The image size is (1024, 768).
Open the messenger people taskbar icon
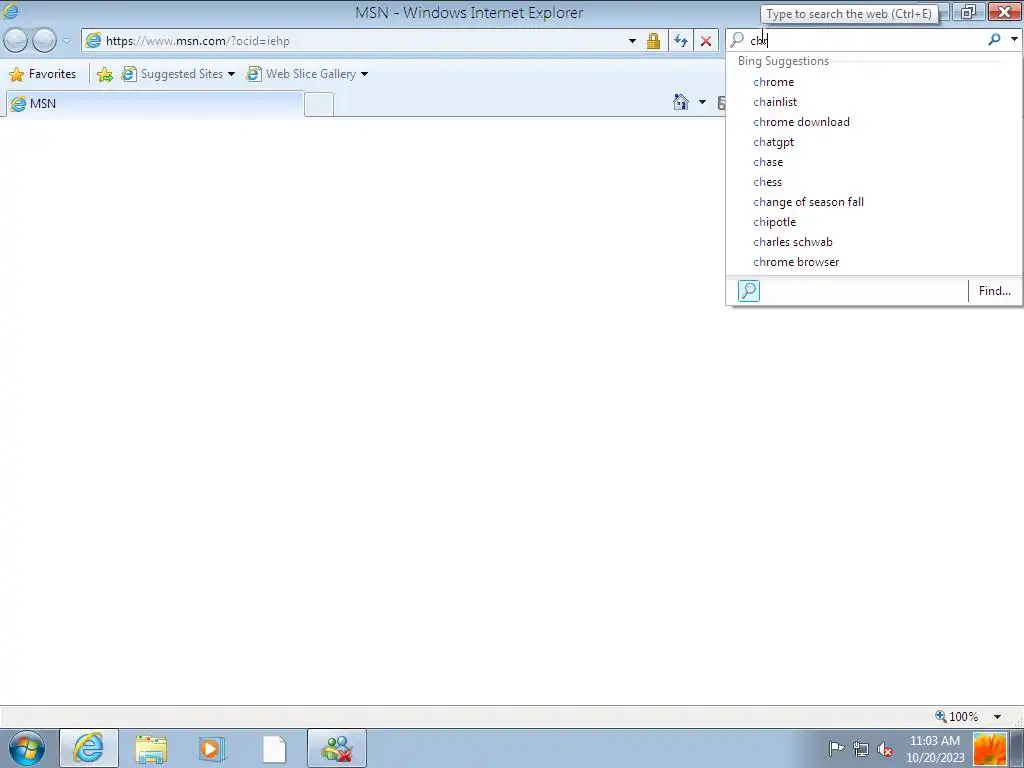[x=336, y=748]
